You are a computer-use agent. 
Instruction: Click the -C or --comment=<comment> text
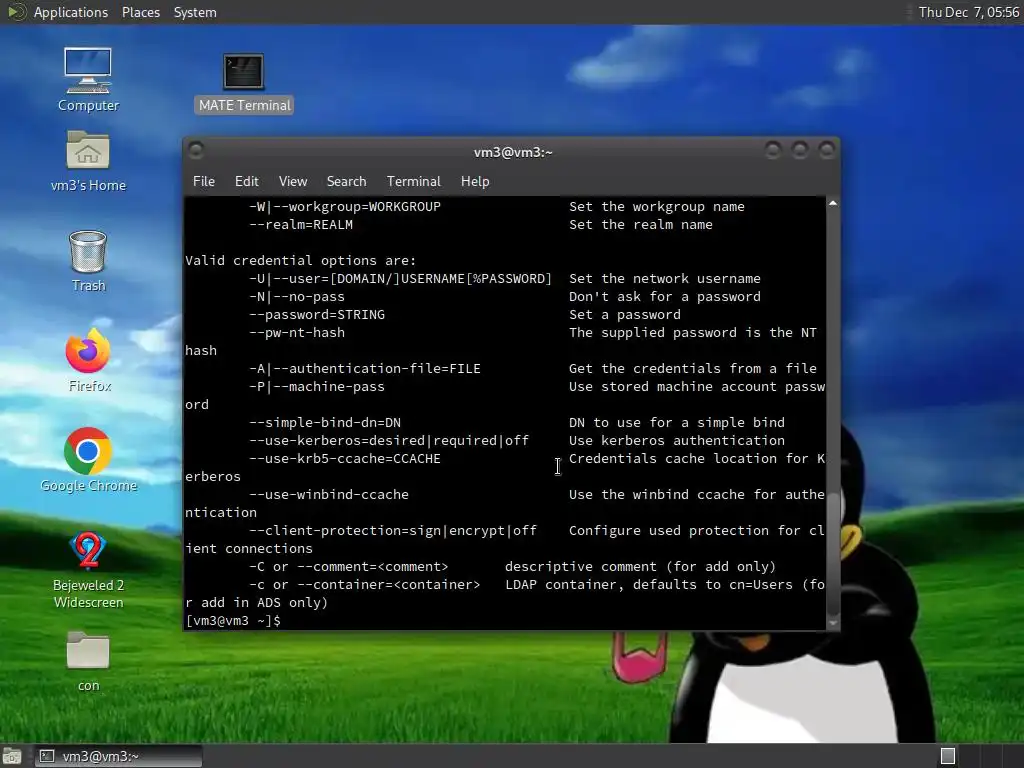pyautogui.click(x=349, y=567)
